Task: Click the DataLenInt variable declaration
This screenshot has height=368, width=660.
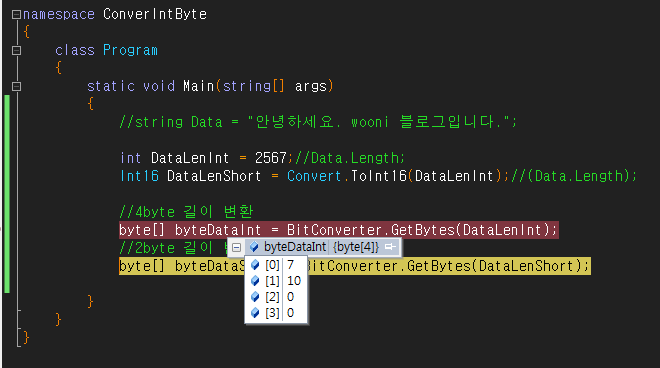Action: pyautogui.click(x=190, y=158)
